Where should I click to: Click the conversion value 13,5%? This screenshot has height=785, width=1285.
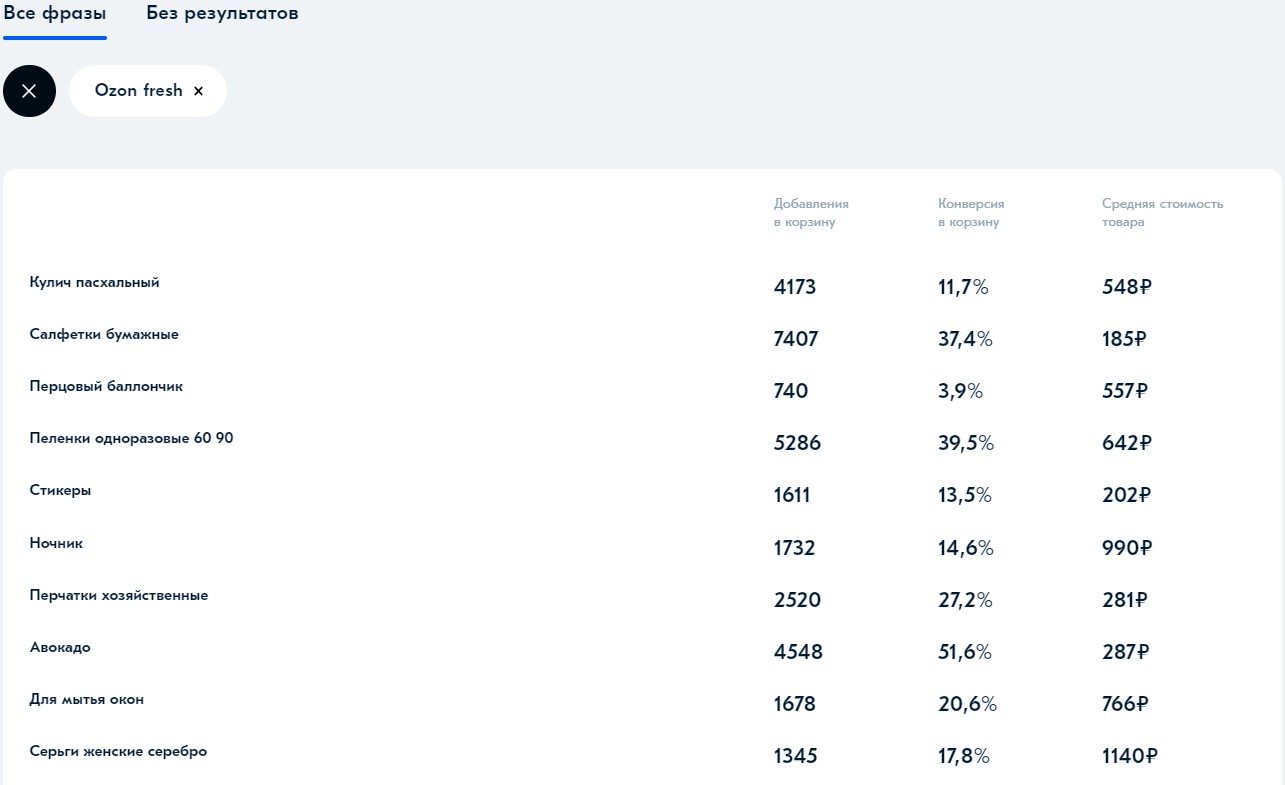coord(965,496)
